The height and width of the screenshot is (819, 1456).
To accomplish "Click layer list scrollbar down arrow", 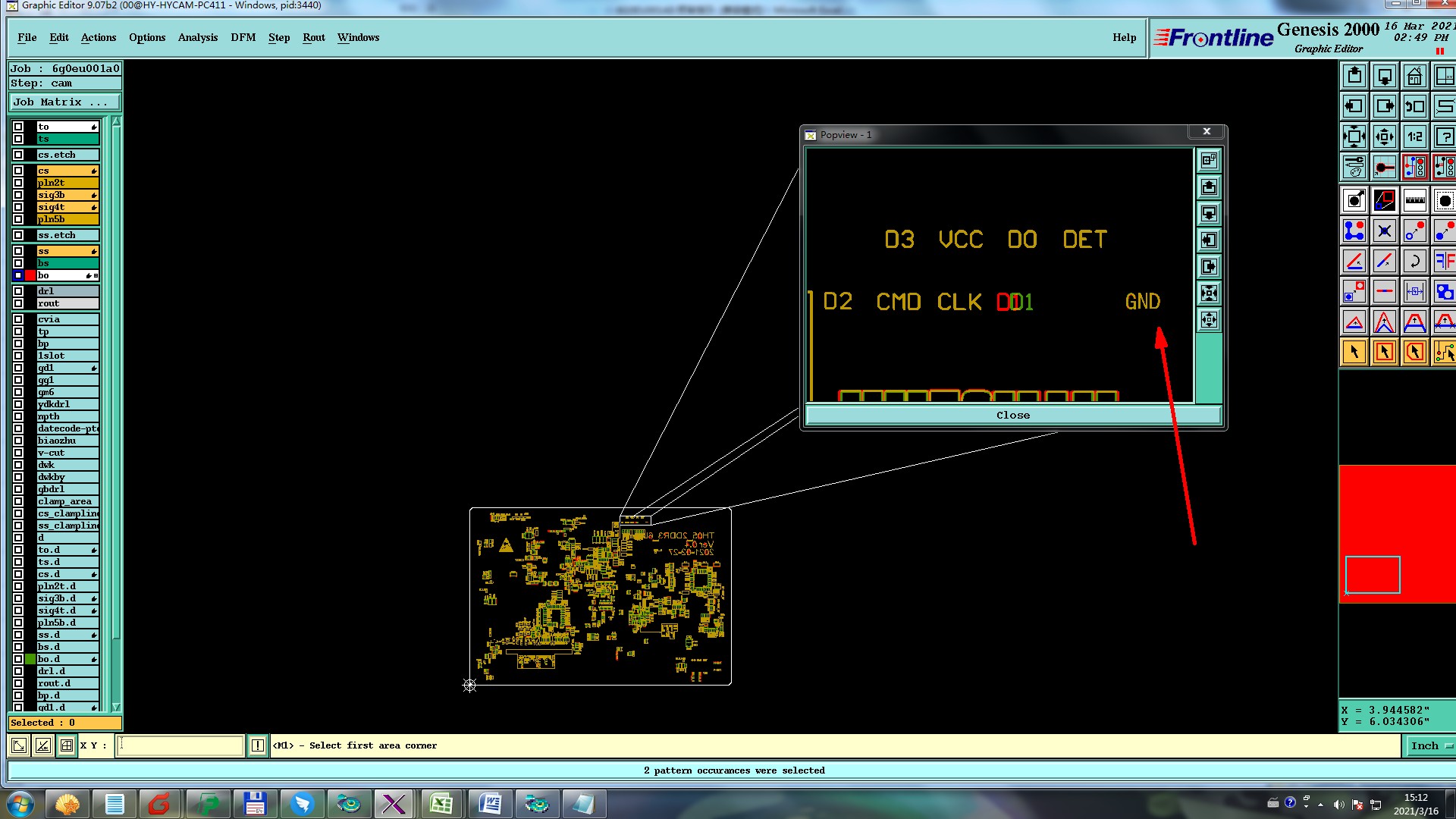I will pos(116,707).
